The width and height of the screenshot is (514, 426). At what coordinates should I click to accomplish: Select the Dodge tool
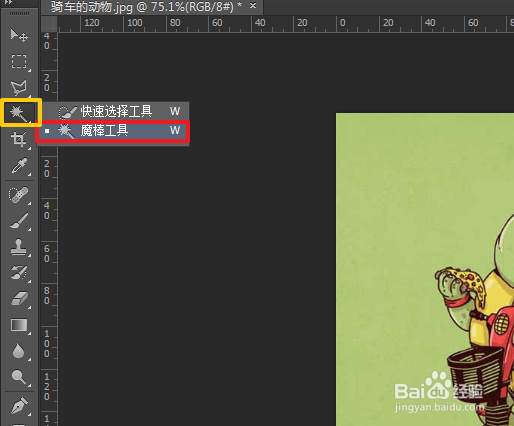pos(19,377)
